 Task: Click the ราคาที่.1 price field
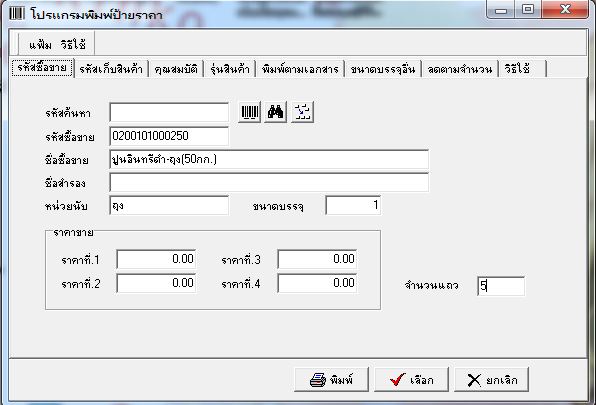coord(156,259)
